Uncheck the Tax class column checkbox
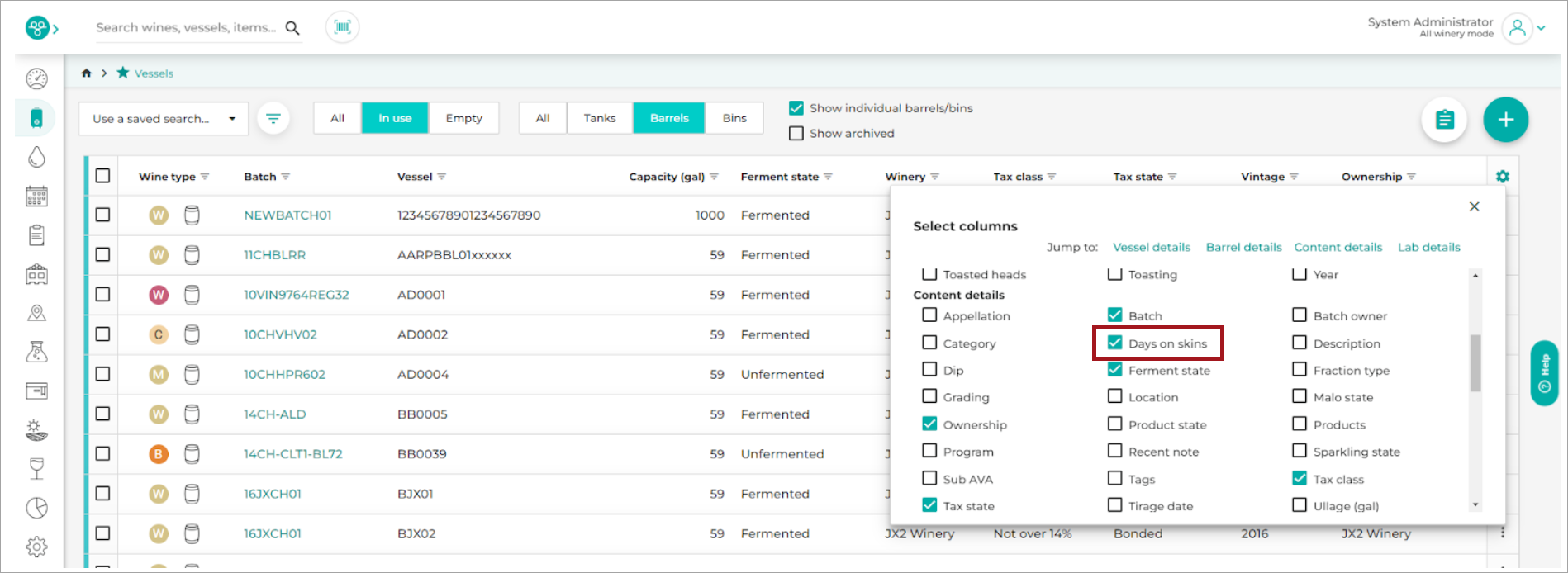Image resolution: width=1568 pixels, height=573 pixels. [x=1300, y=478]
